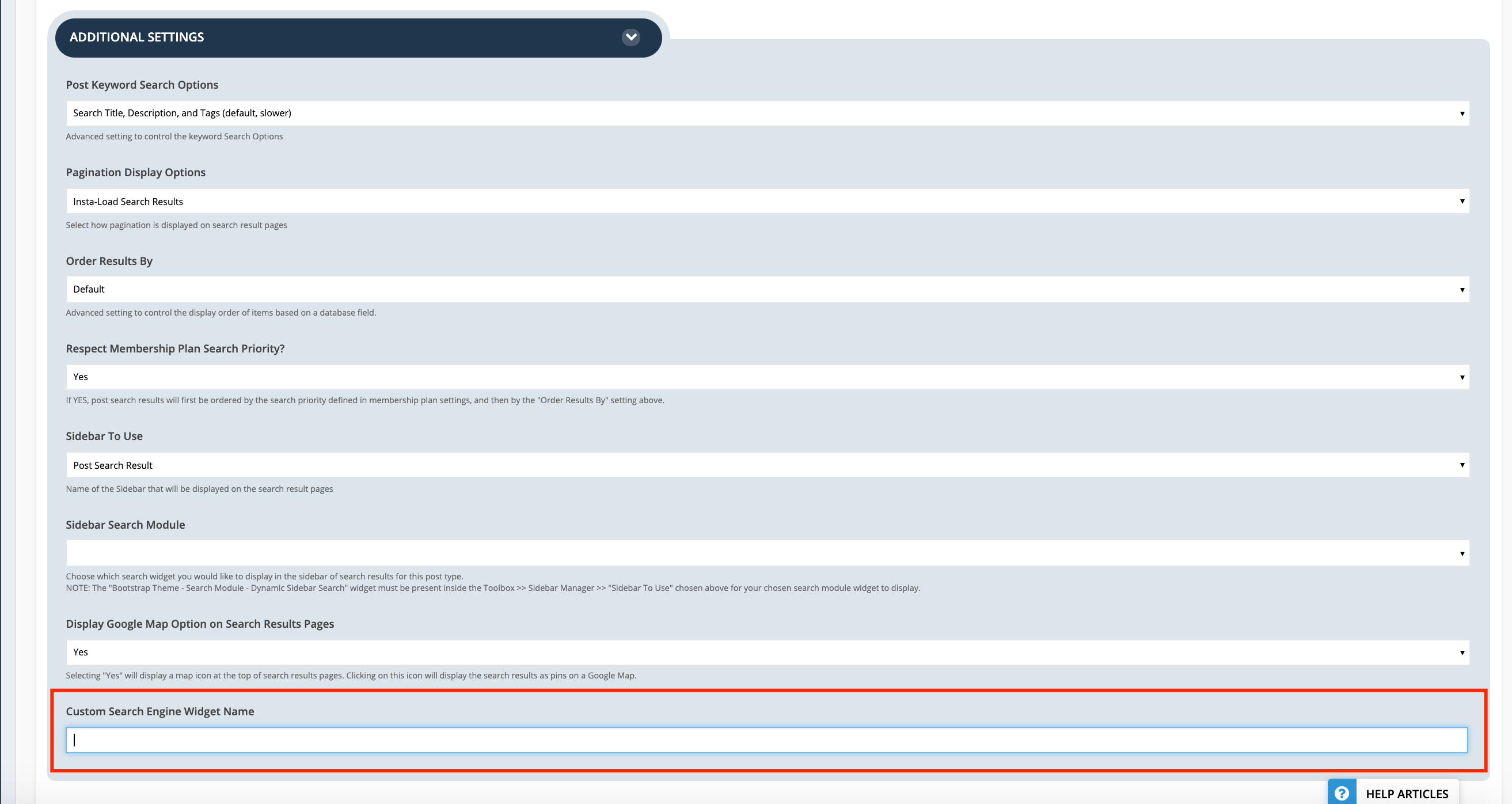The width and height of the screenshot is (1512, 804).
Task: Open the Display Google Map Option dropdown
Action: [x=767, y=652]
